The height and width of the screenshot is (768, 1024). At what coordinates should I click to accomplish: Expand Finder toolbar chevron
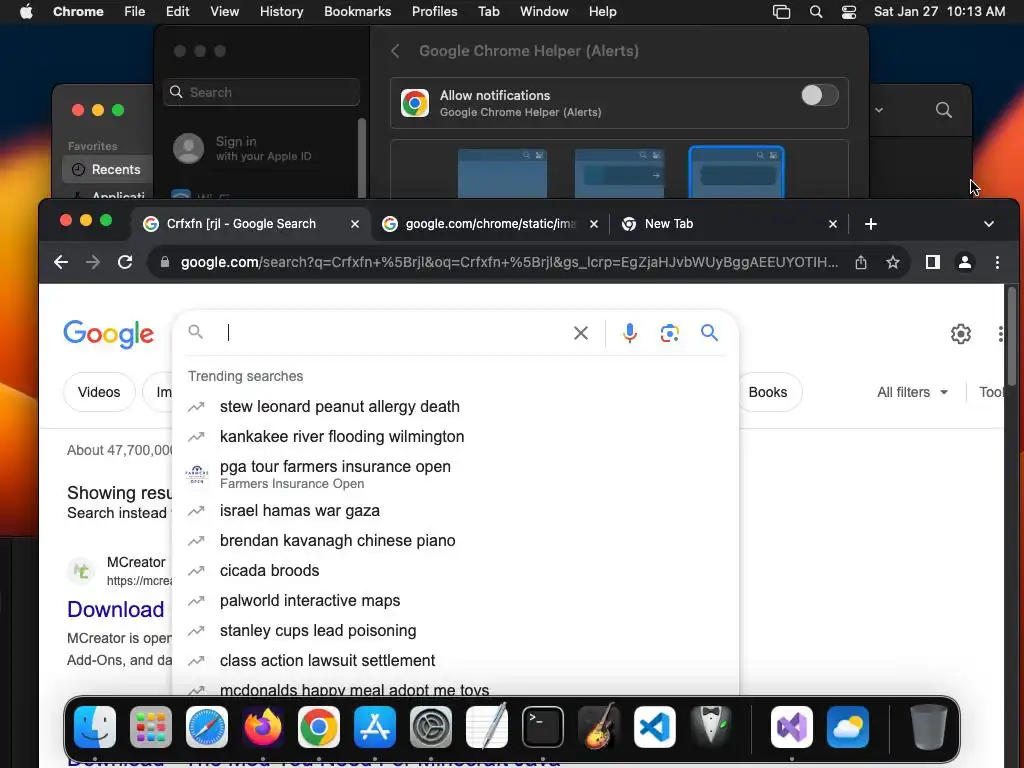[879, 110]
